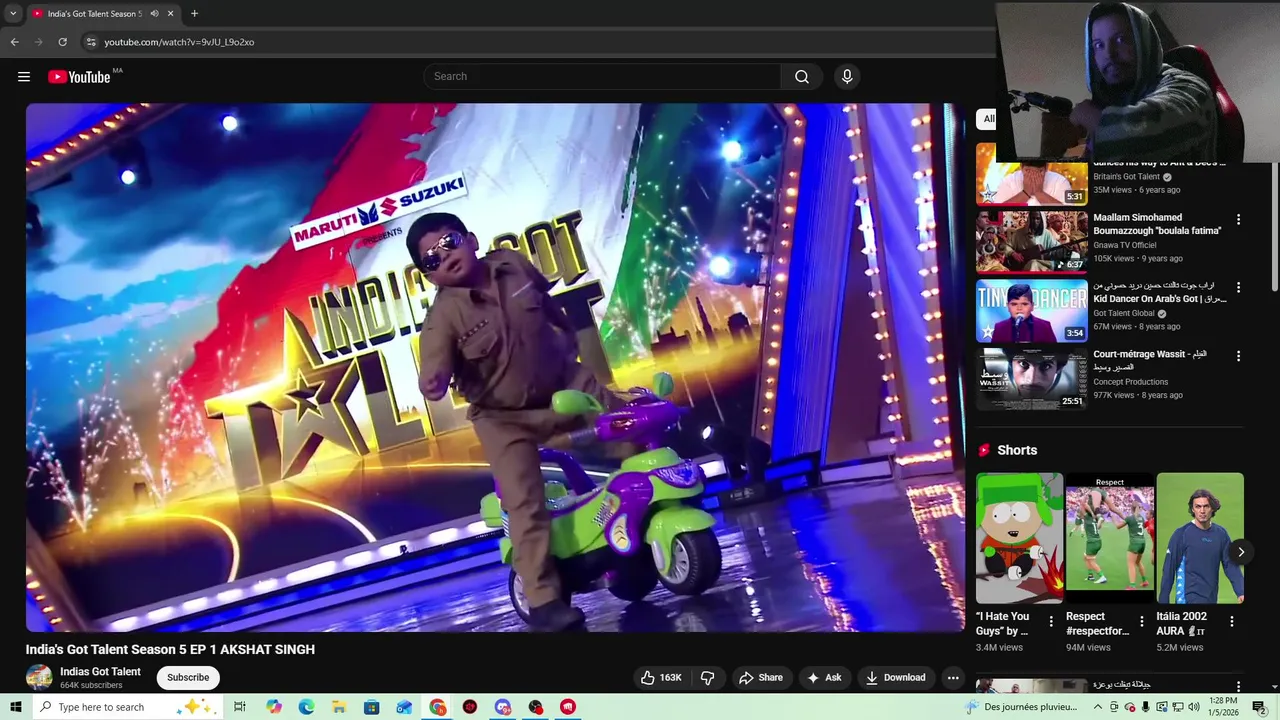This screenshot has width=1280, height=720.
Task: Open the YouTube guide hamburger menu
Action: click(x=24, y=77)
